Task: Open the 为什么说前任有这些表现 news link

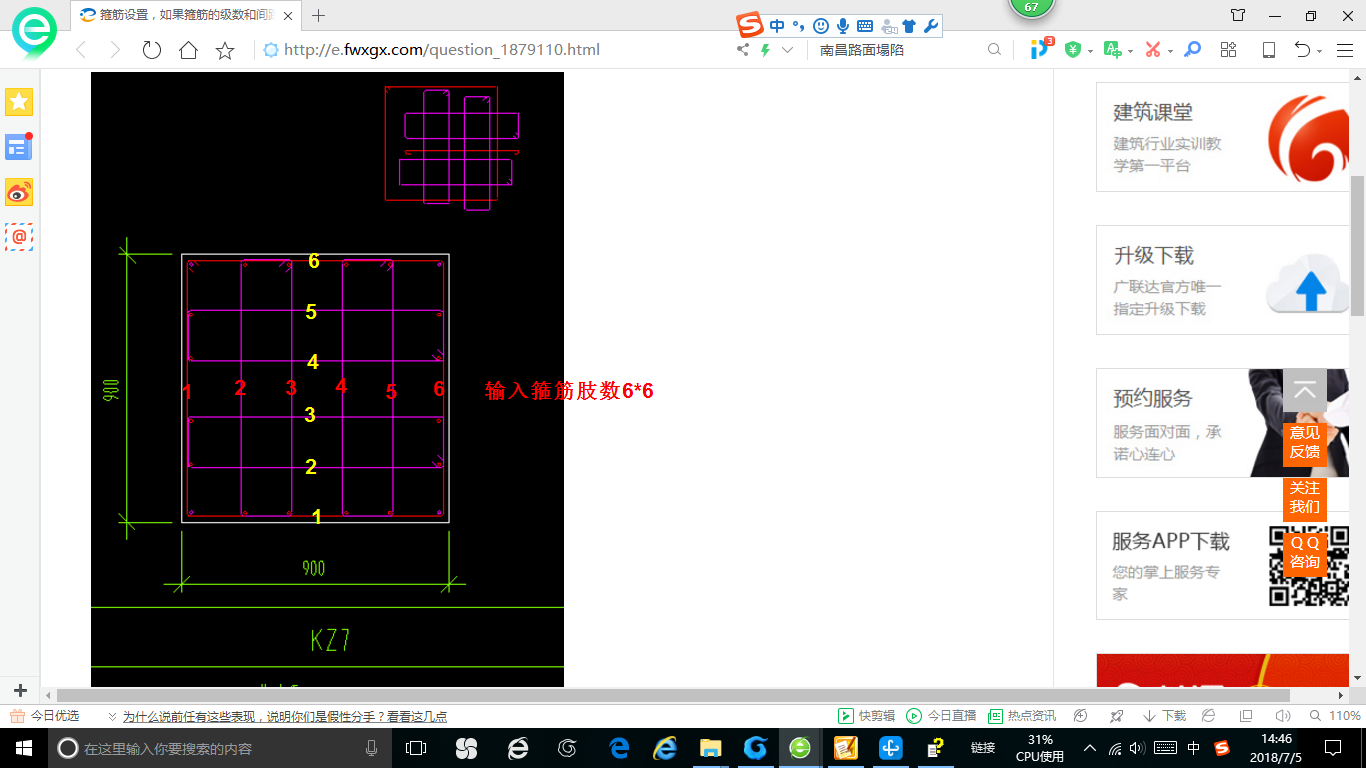Action: [285, 716]
